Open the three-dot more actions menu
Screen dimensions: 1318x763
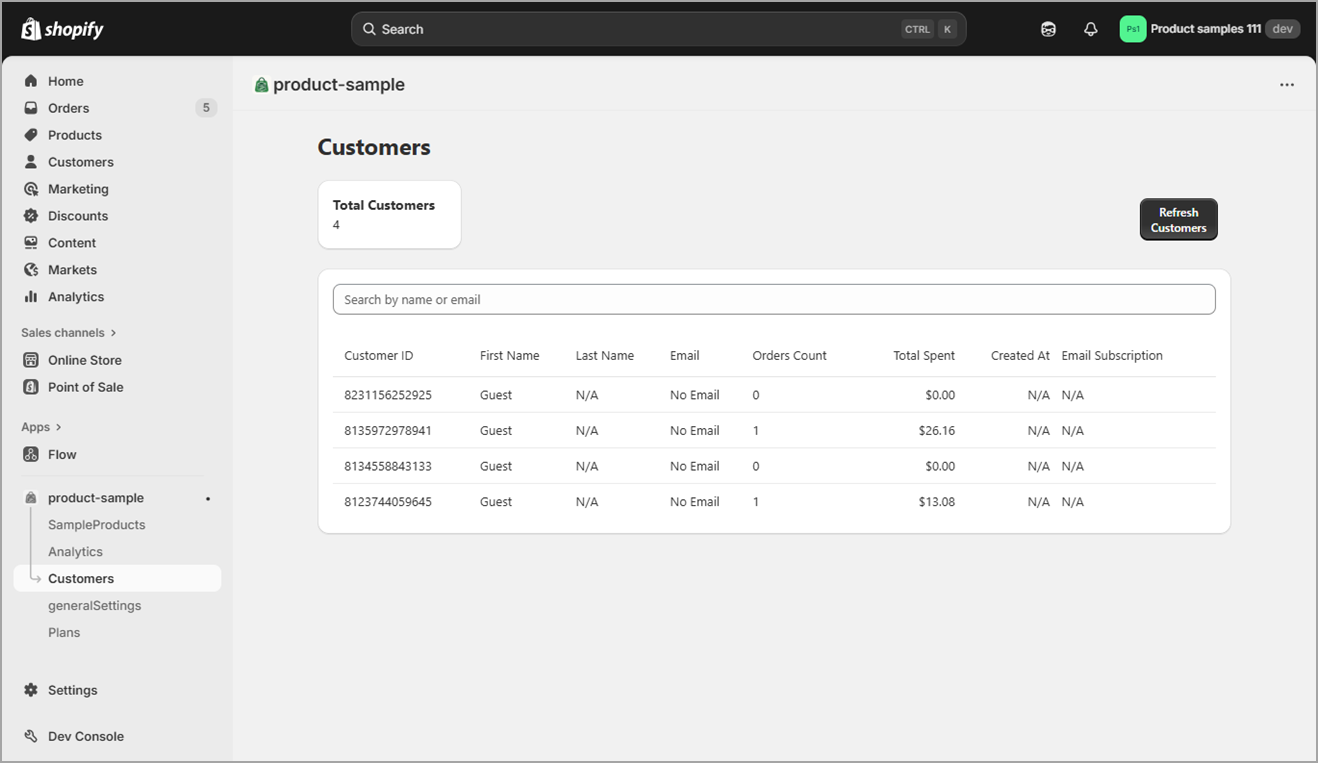click(x=1287, y=85)
